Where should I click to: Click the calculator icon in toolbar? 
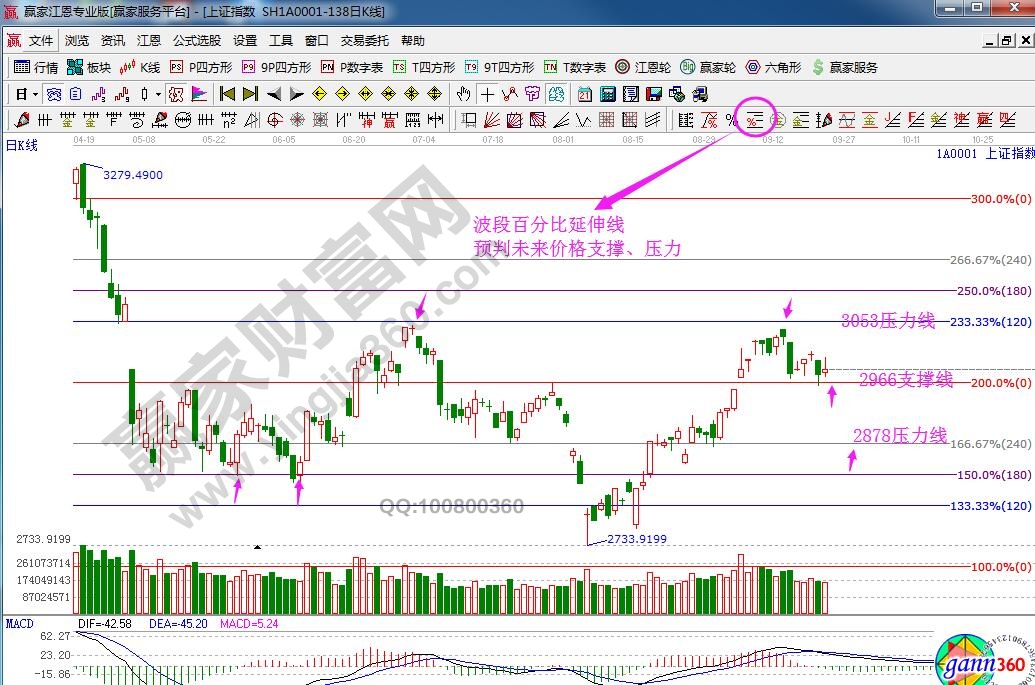tap(607, 94)
